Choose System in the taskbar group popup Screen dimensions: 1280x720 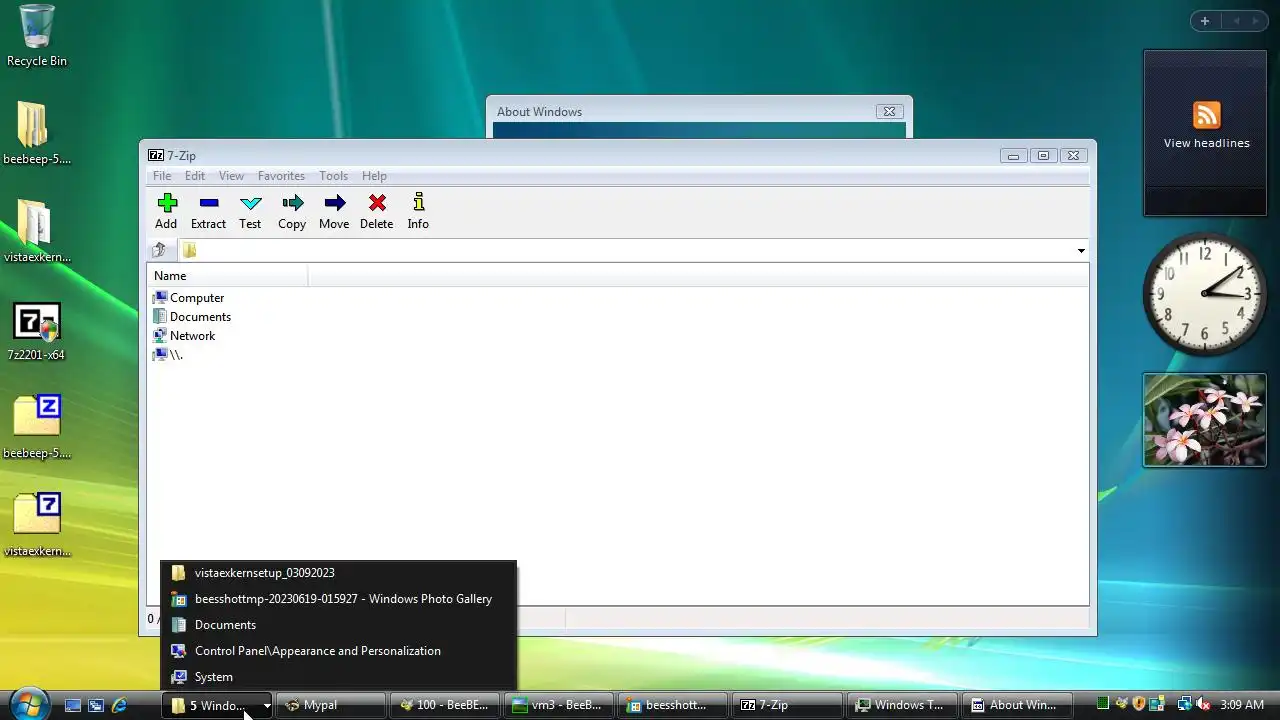pos(338,677)
